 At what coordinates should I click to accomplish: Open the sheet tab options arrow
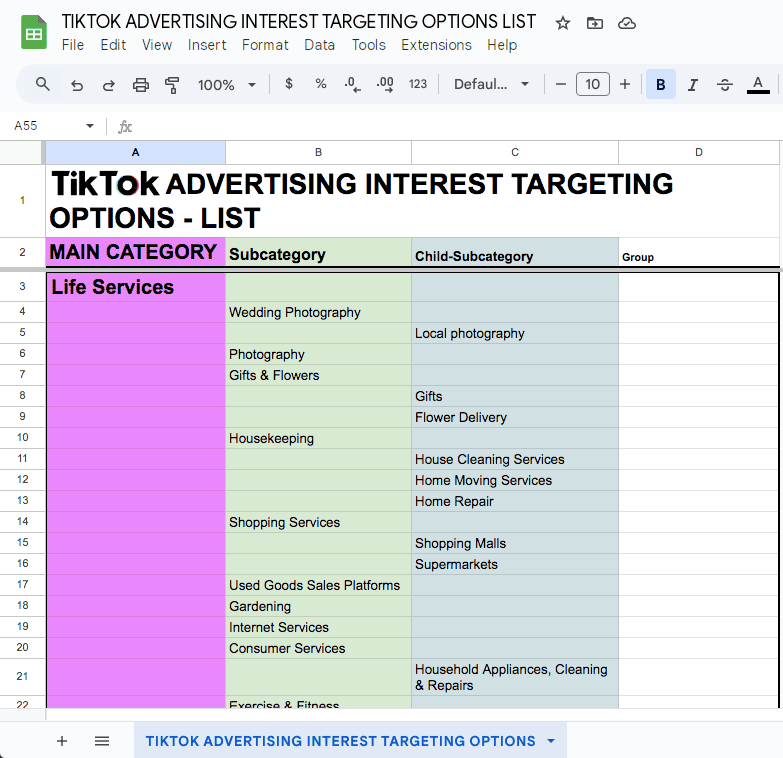551,741
